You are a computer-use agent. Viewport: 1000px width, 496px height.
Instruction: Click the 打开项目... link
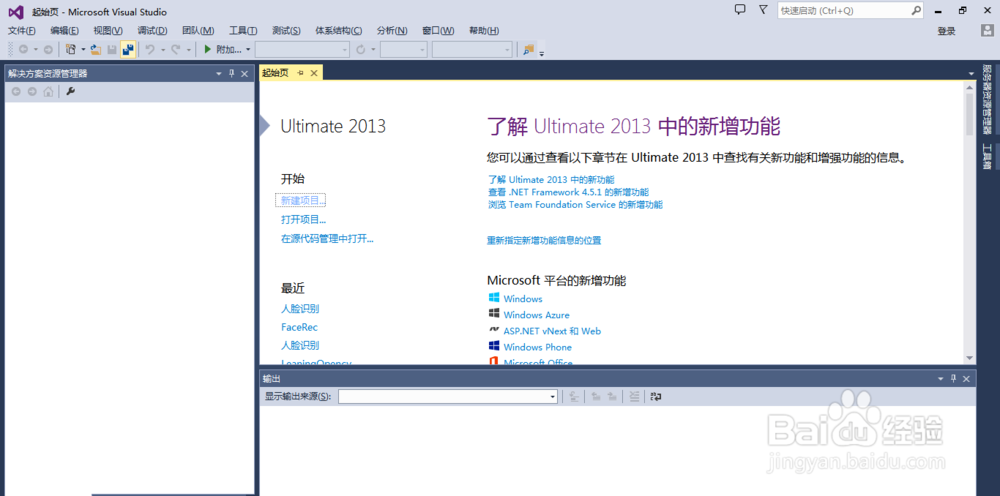304,219
